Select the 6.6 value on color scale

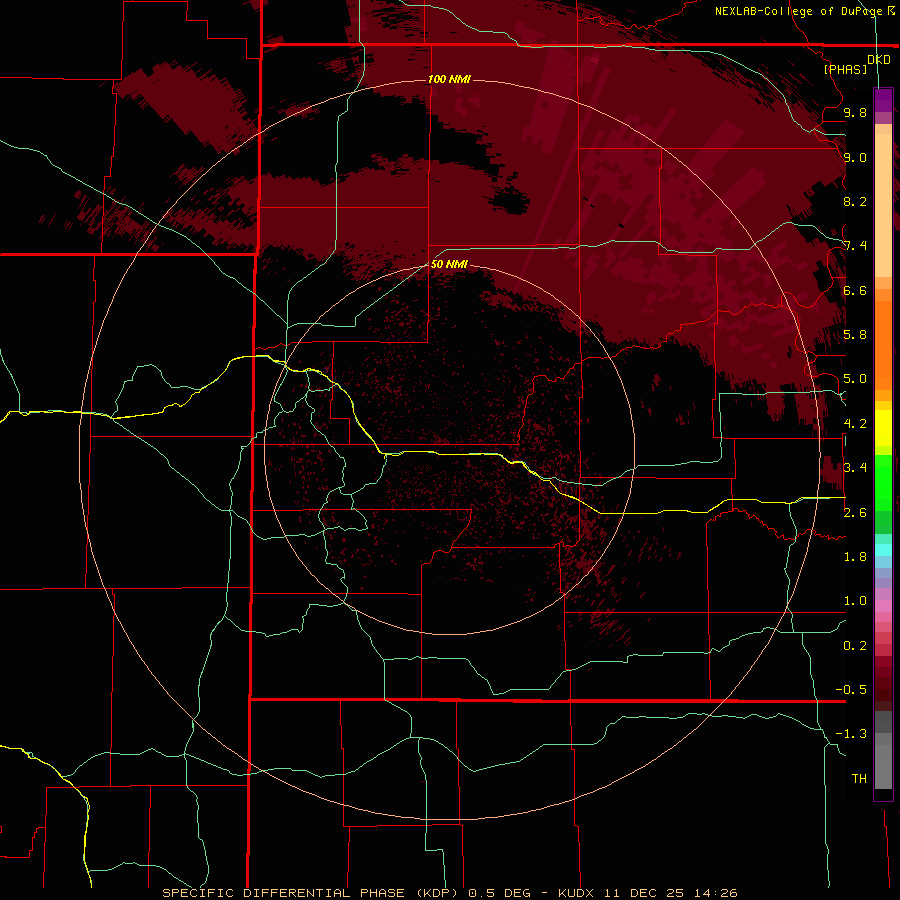[x=855, y=290]
